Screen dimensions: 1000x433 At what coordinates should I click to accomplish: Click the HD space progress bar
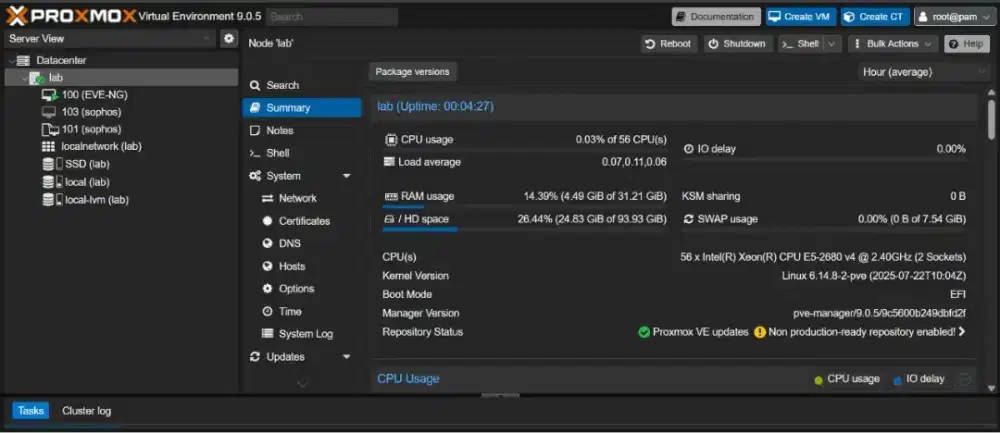pos(524,230)
